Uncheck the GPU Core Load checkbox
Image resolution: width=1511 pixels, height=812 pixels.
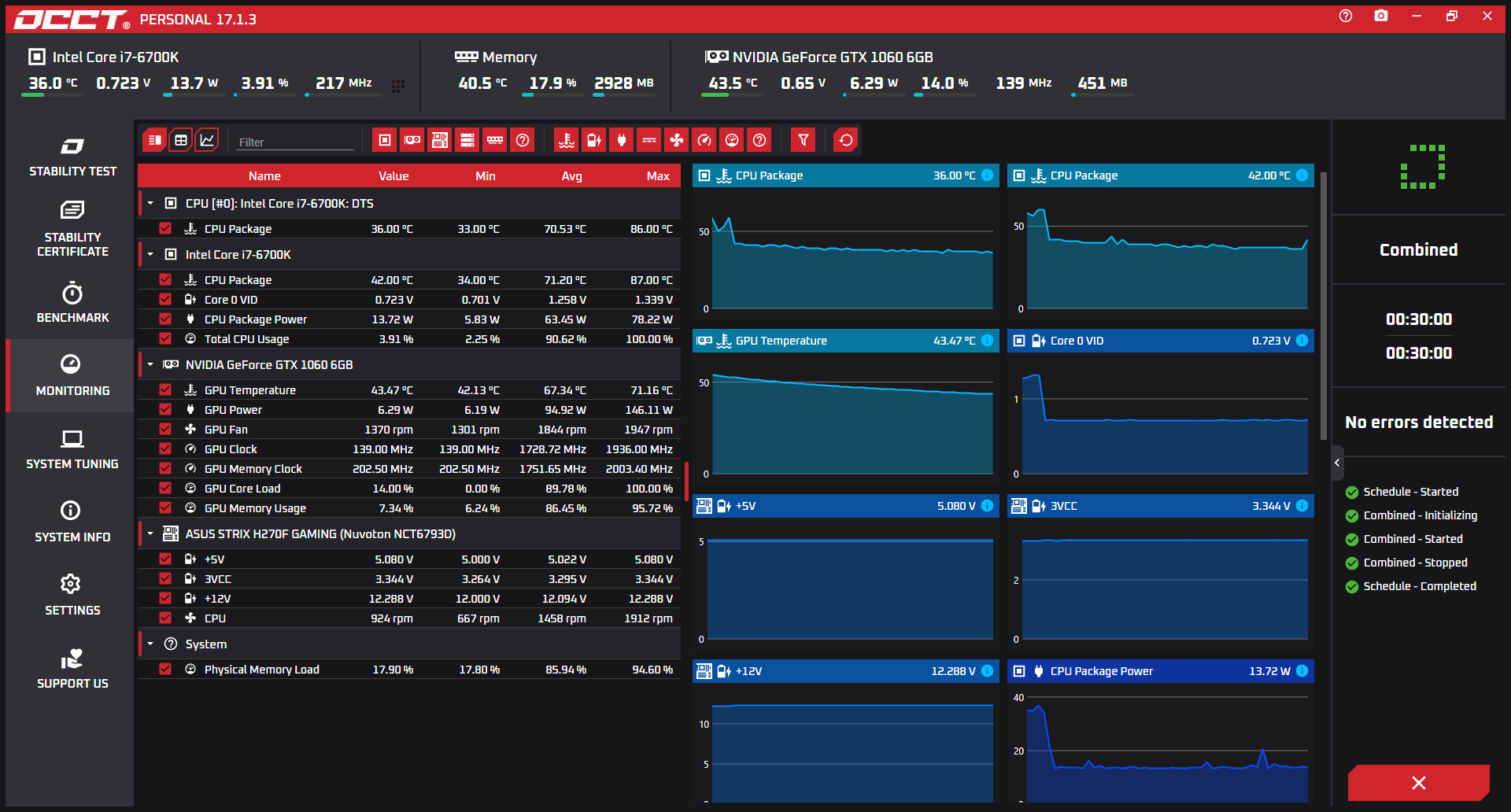click(x=165, y=488)
